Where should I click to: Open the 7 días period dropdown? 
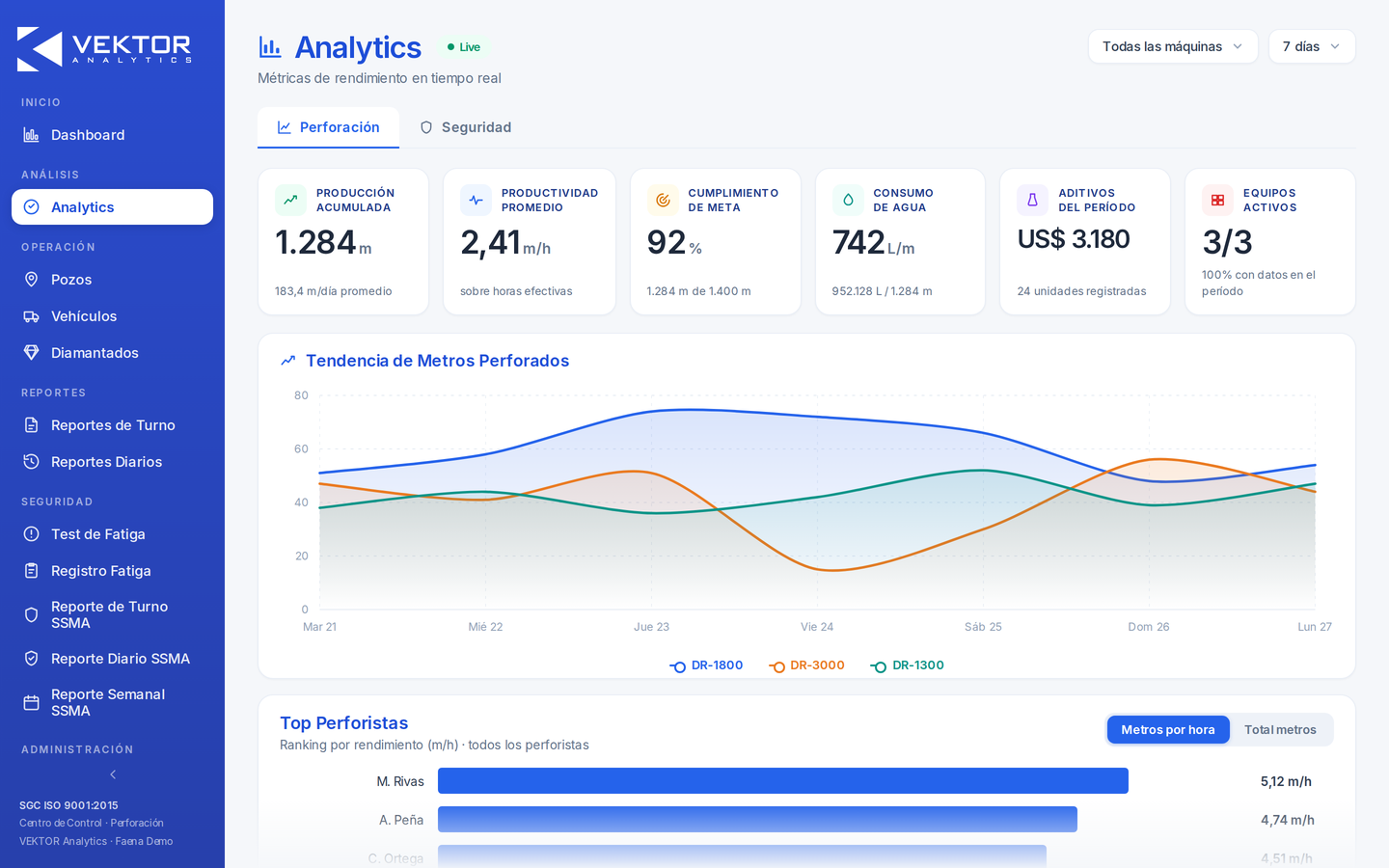point(1312,46)
